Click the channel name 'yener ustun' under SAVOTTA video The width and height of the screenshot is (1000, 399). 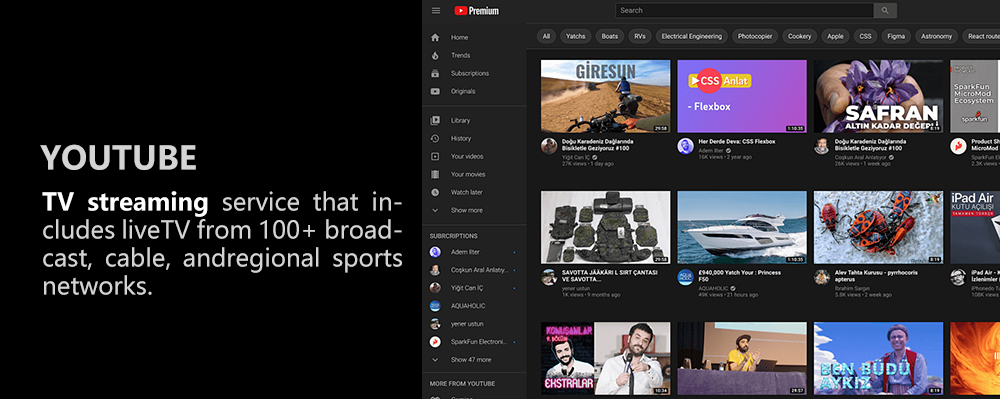[577, 288]
